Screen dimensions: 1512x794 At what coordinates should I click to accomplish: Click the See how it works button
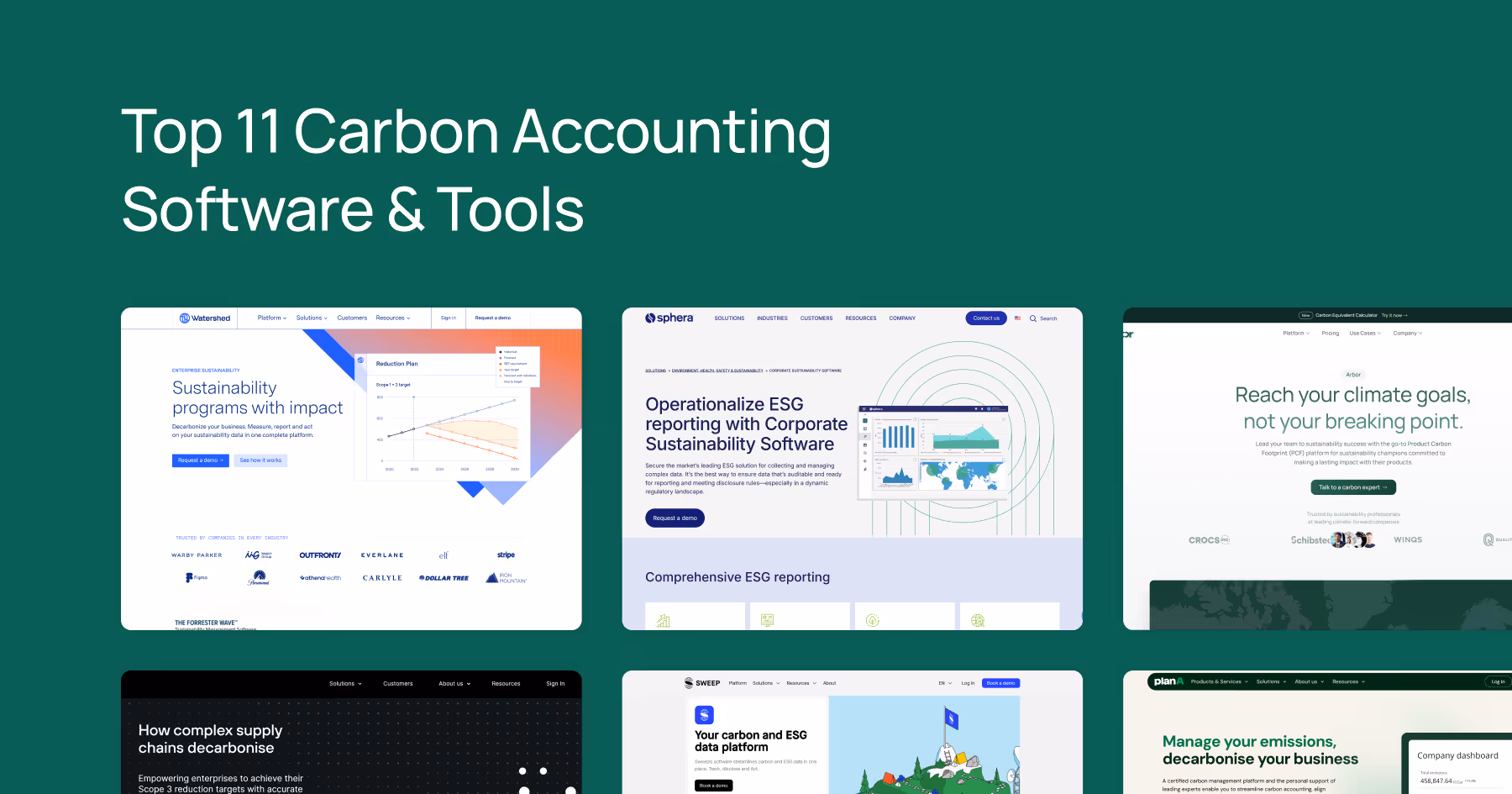[260, 460]
